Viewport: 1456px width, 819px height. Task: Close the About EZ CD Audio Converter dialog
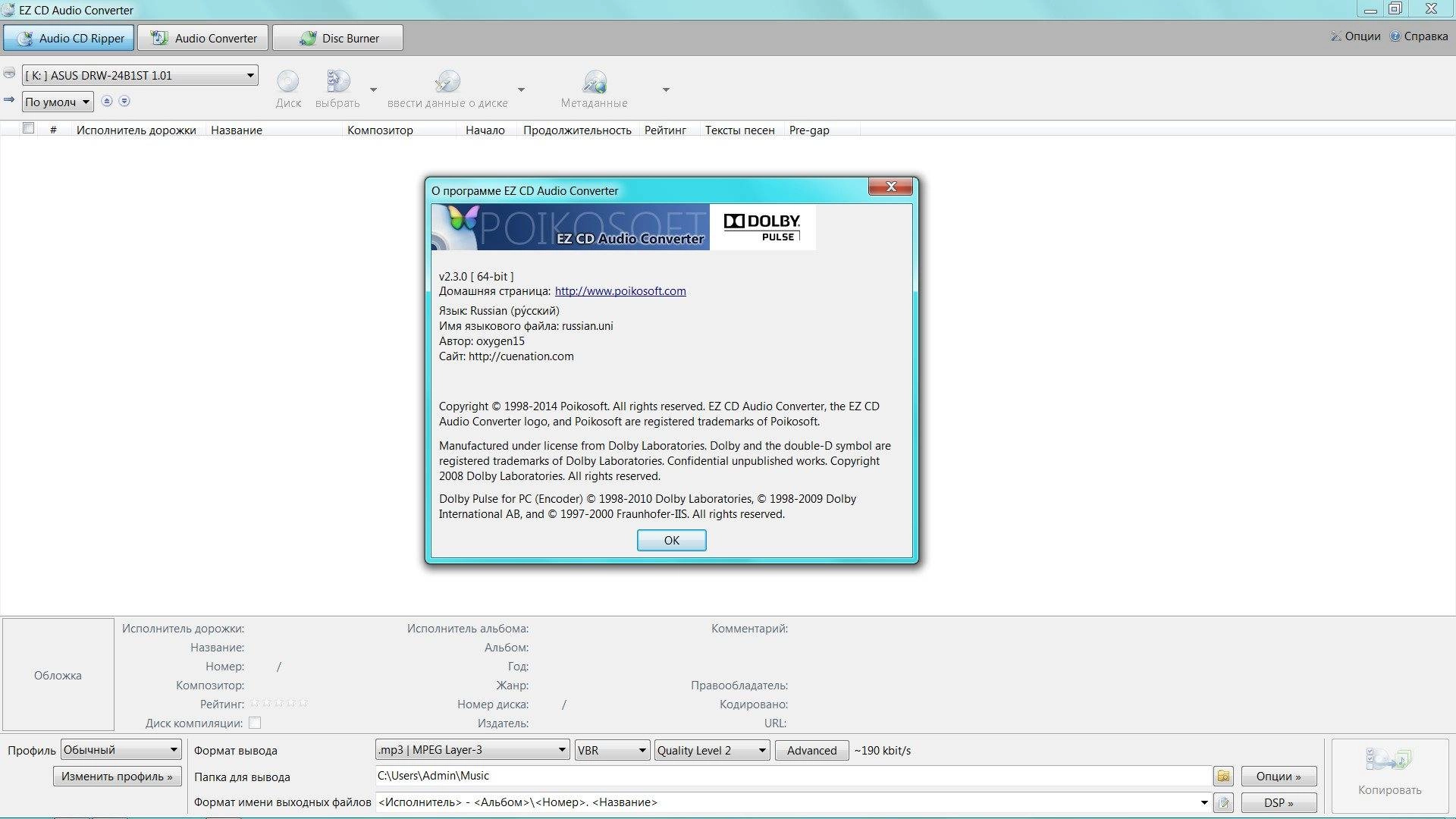point(890,187)
